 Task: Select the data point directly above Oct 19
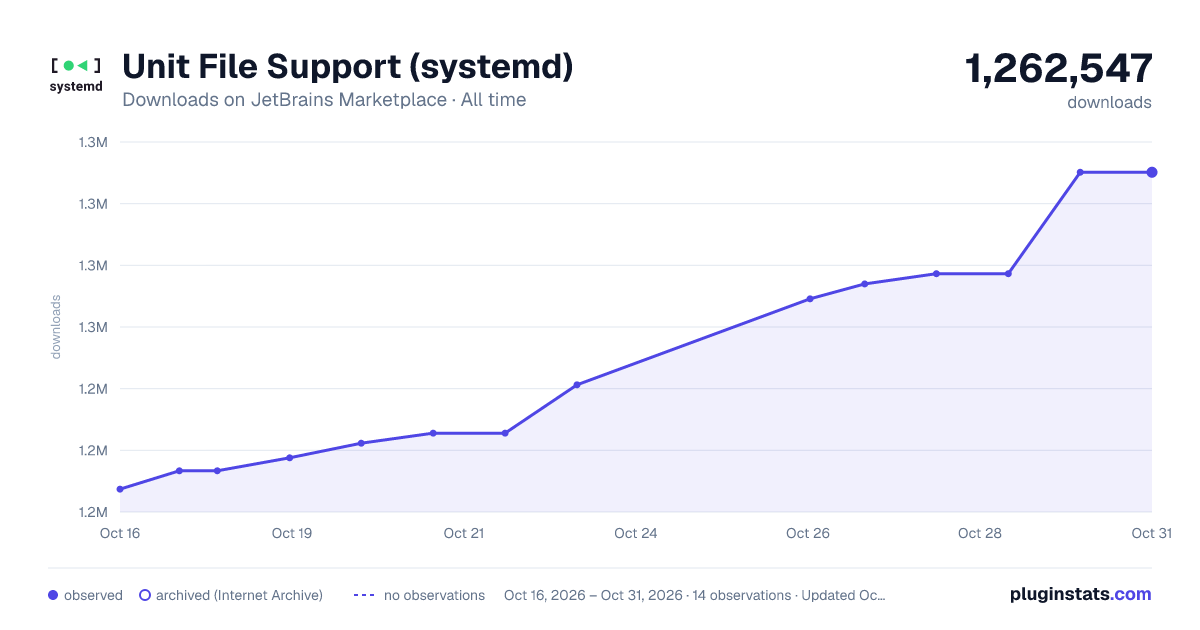click(x=290, y=457)
